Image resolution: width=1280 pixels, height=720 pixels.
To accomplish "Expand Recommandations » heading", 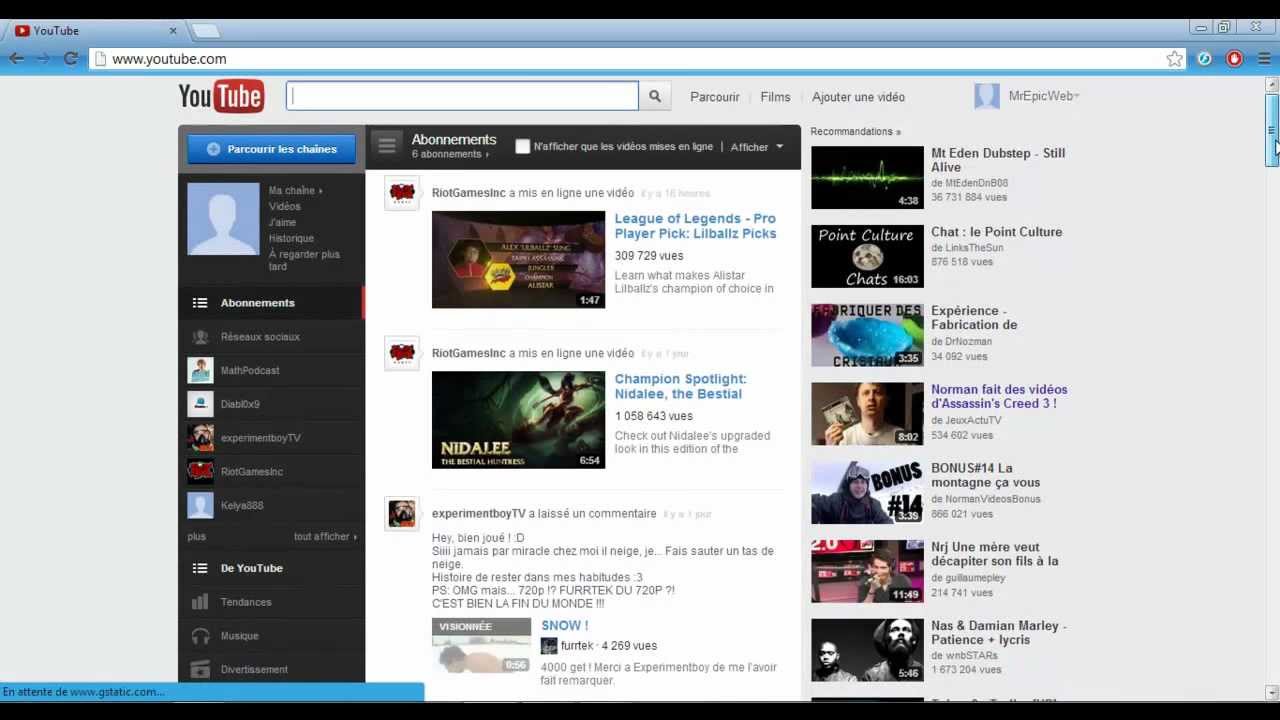I will point(855,132).
